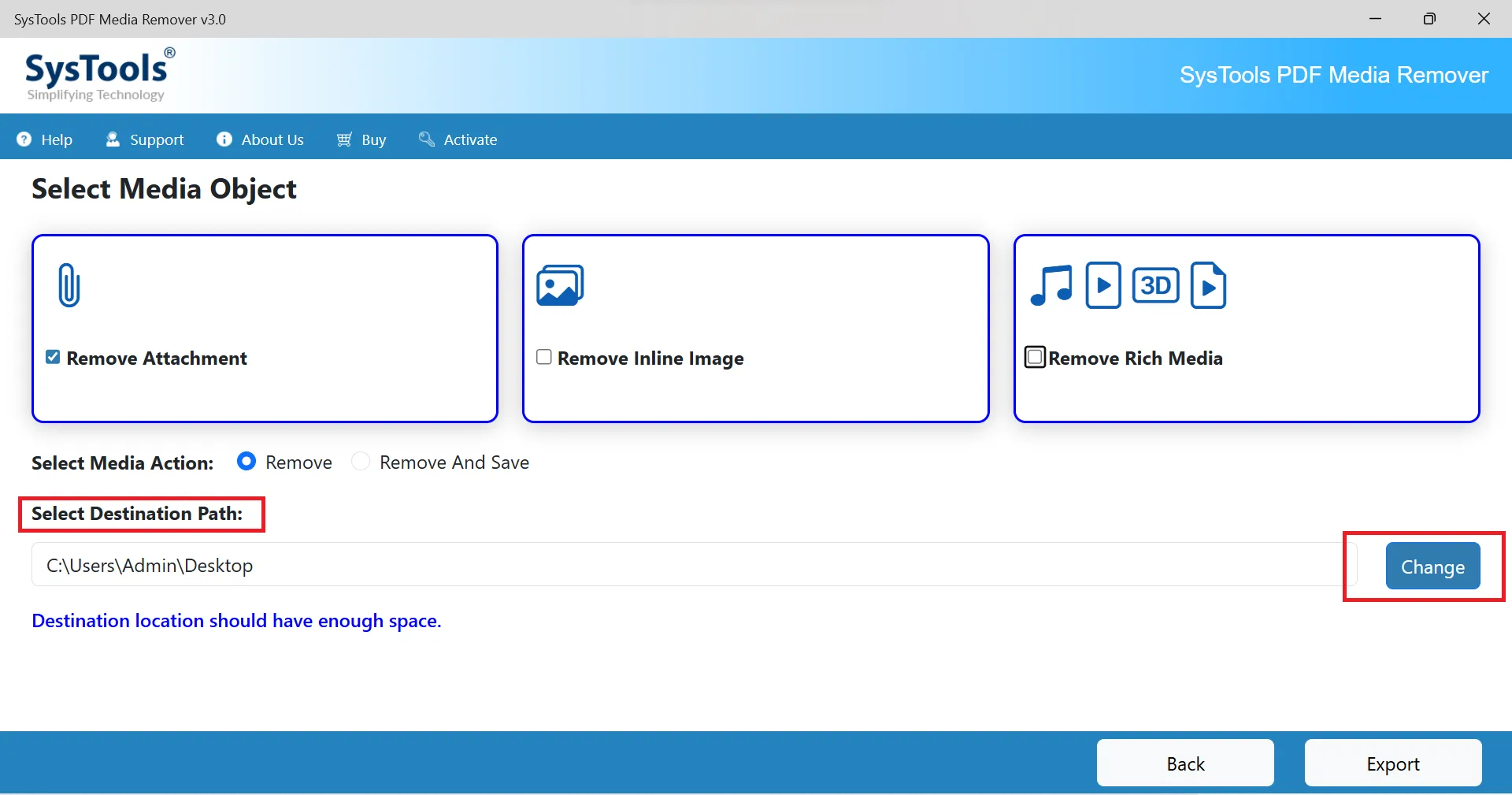The image size is (1512, 795).
Task: Click the media file play icon
Action: tap(1209, 285)
